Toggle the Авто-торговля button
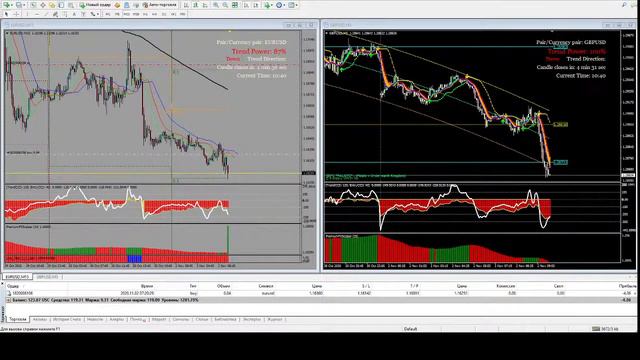This screenshot has width=640, height=360. click(x=160, y=5)
